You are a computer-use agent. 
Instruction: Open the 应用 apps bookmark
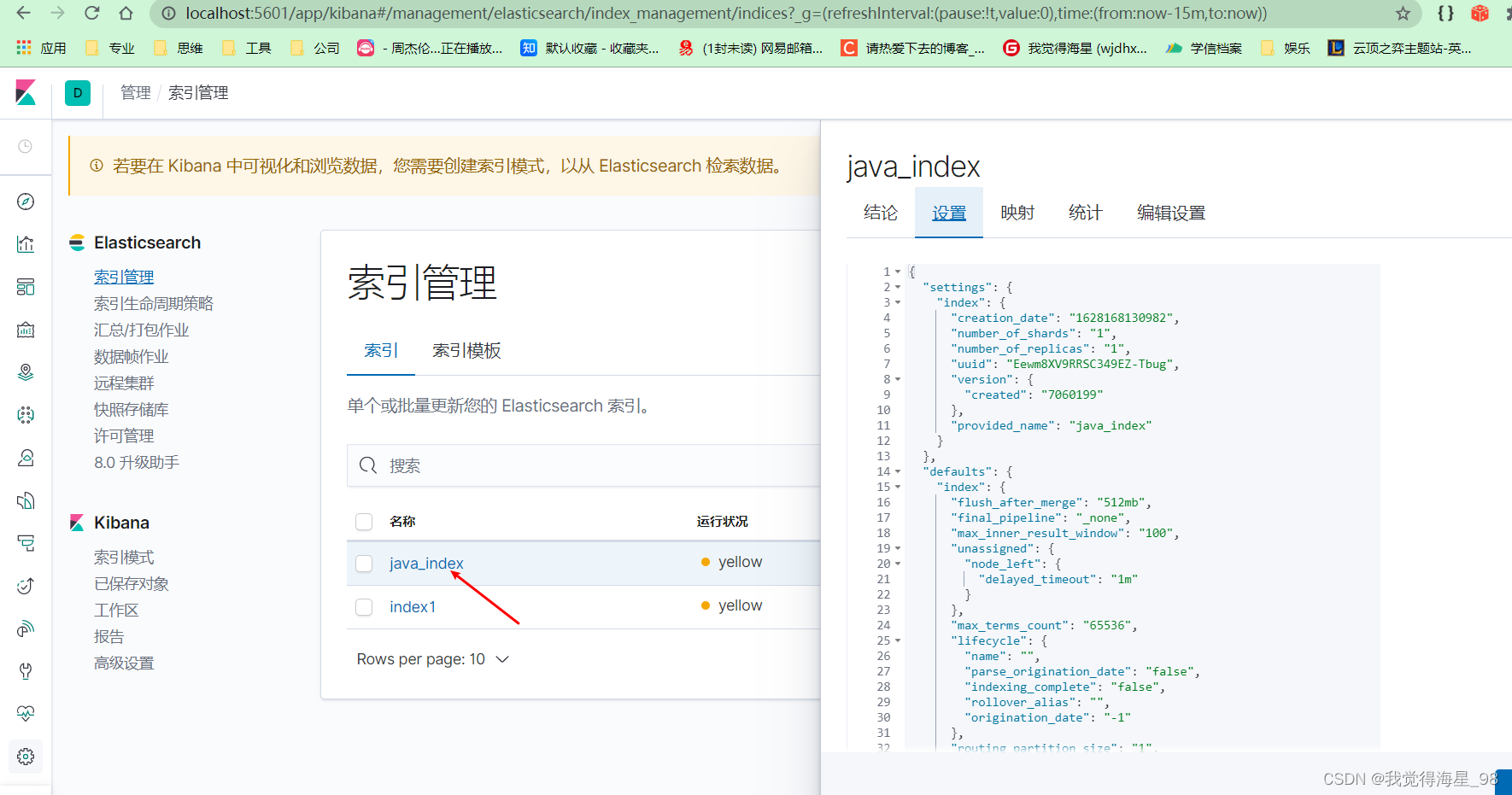(41, 48)
